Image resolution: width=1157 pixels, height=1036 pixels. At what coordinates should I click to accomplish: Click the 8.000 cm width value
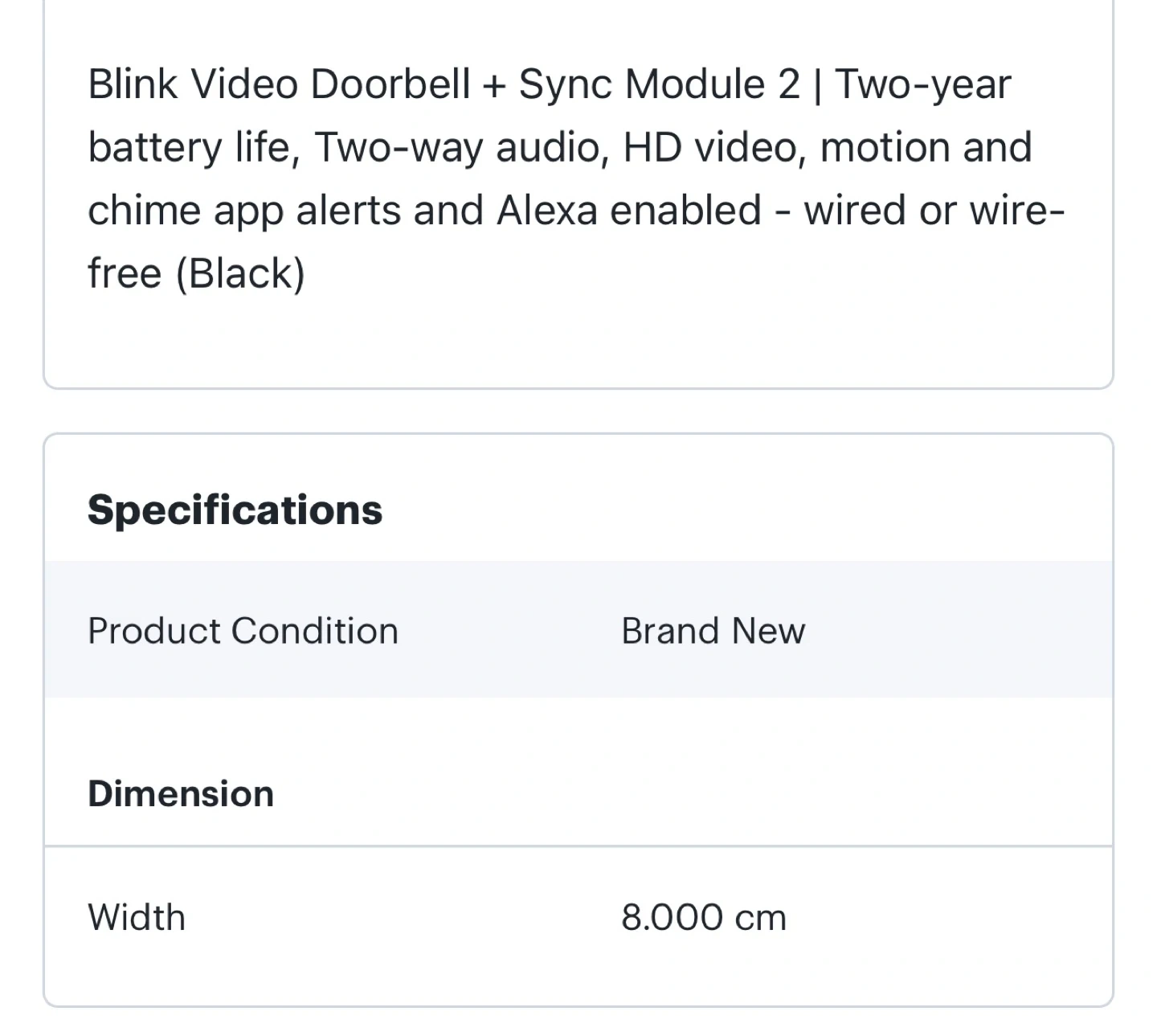703,917
